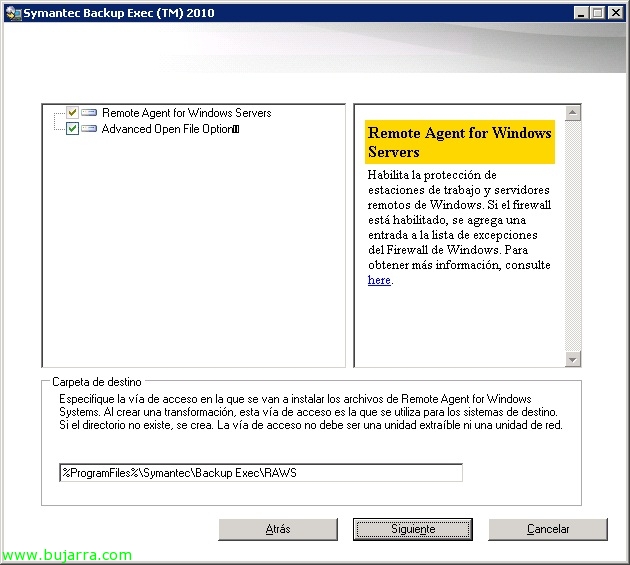Viewport: 630px width, 565px height.
Task: Click the description panel scrollbar track
Action: [573, 236]
